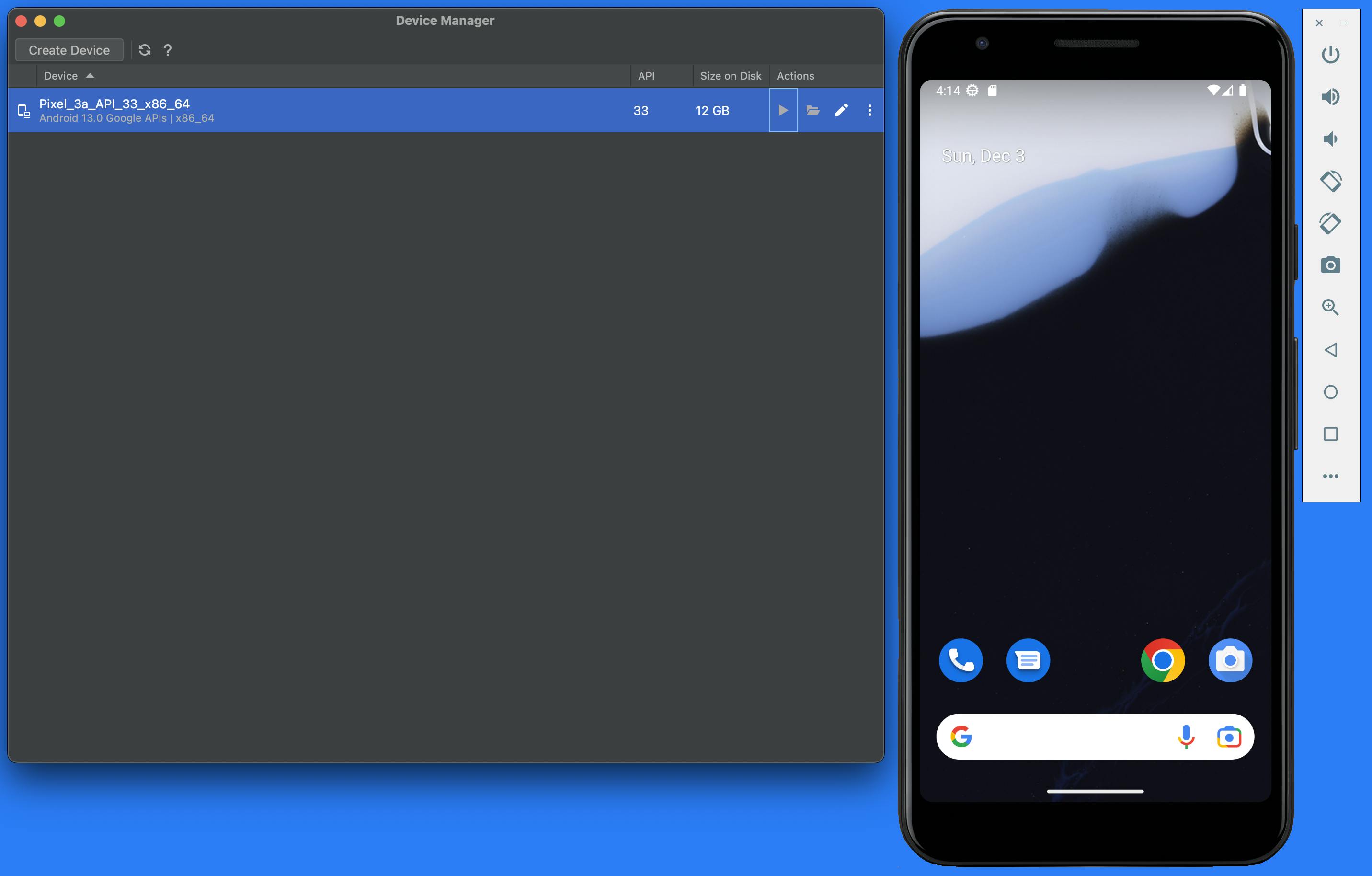Viewport: 1372px width, 876px height.
Task: Click the emulator screenshot button
Action: coord(1331,265)
